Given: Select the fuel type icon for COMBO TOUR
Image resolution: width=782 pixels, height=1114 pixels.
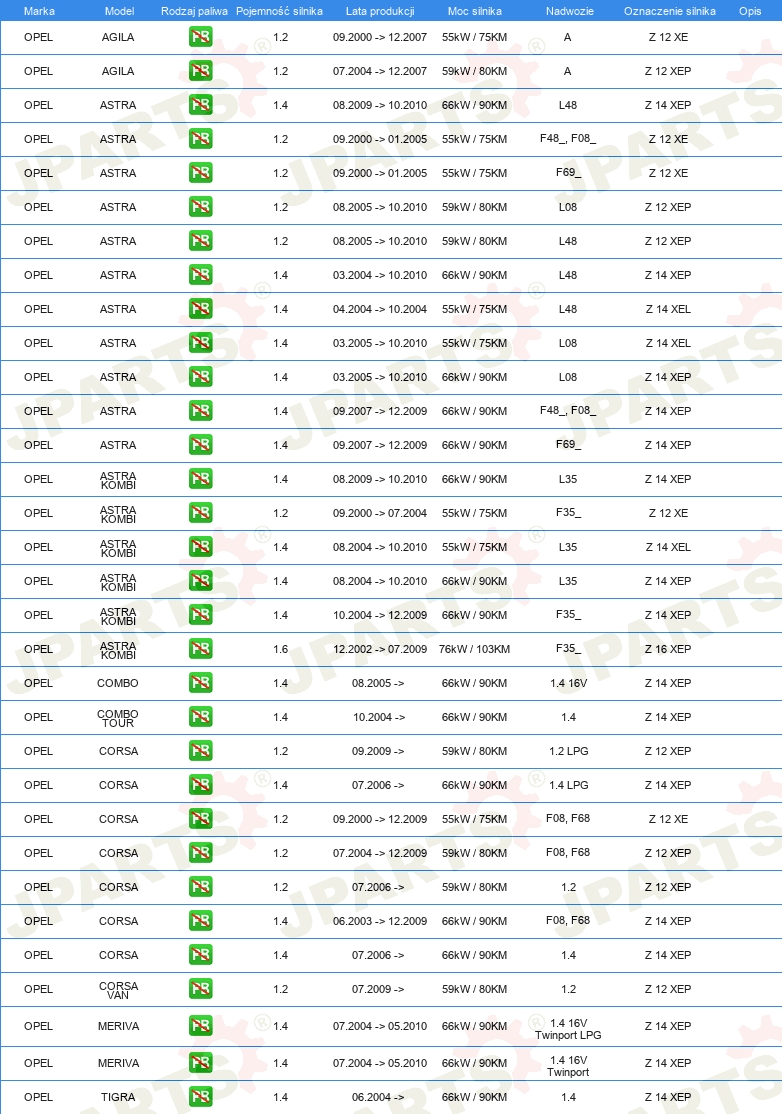Looking at the screenshot, I should pos(200,717).
